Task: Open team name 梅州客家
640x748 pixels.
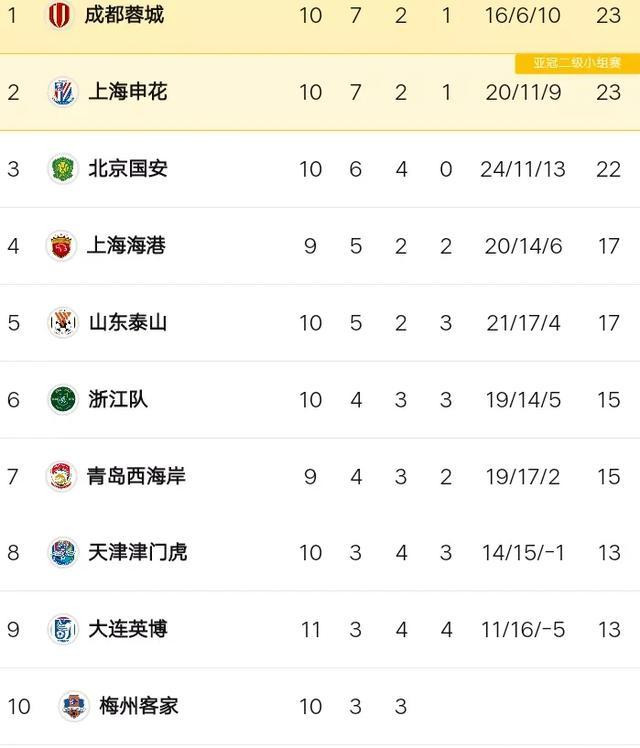Action: [138, 706]
